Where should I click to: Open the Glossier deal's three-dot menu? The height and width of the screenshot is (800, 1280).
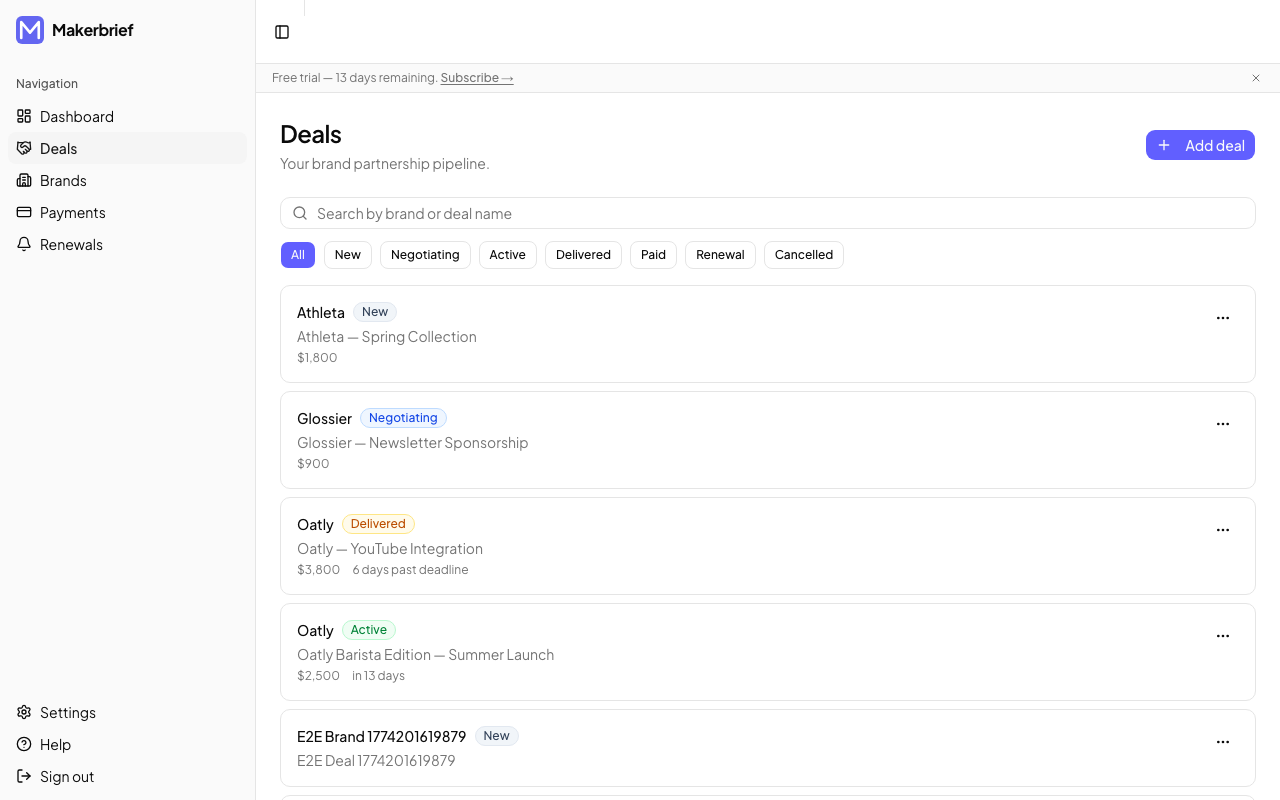pos(1223,424)
